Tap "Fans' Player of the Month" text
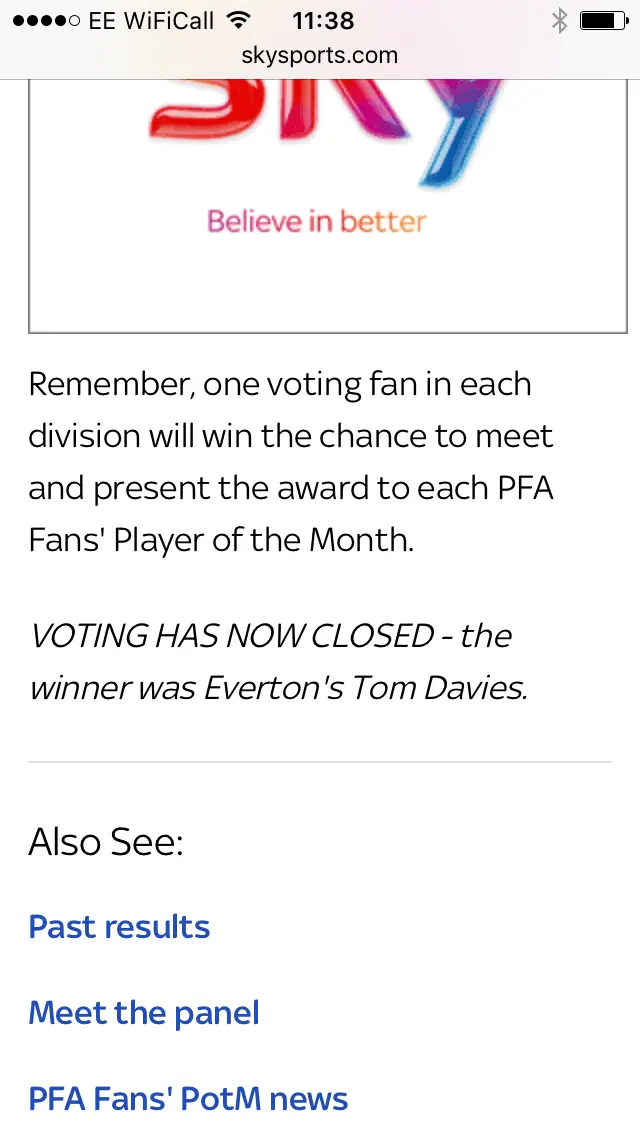The height and width of the screenshot is (1136, 640). click(220, 540)
